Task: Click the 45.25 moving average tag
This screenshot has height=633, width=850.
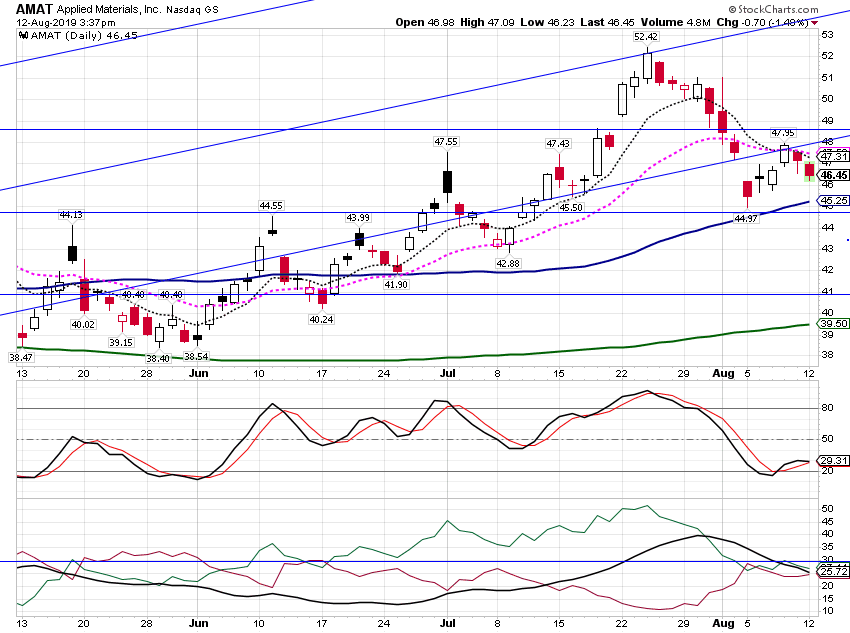Action: (x=834, y=201)
